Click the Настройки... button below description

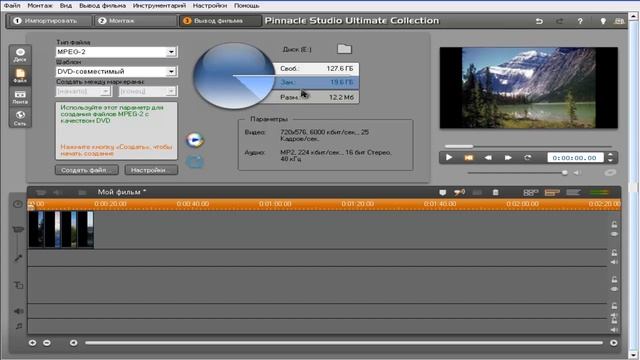(151, 170)
